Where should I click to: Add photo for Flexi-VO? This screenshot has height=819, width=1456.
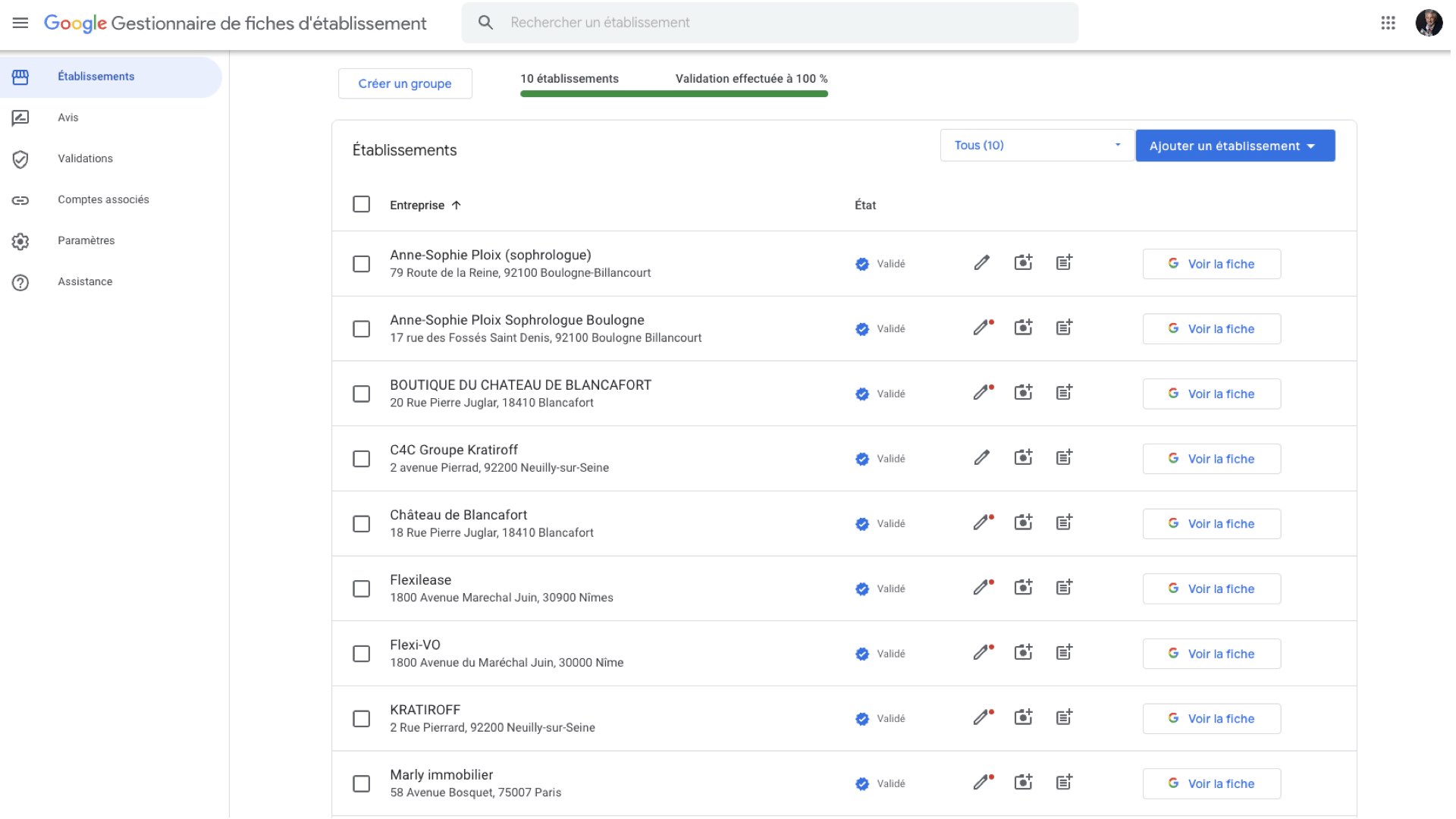[1024, 652]
